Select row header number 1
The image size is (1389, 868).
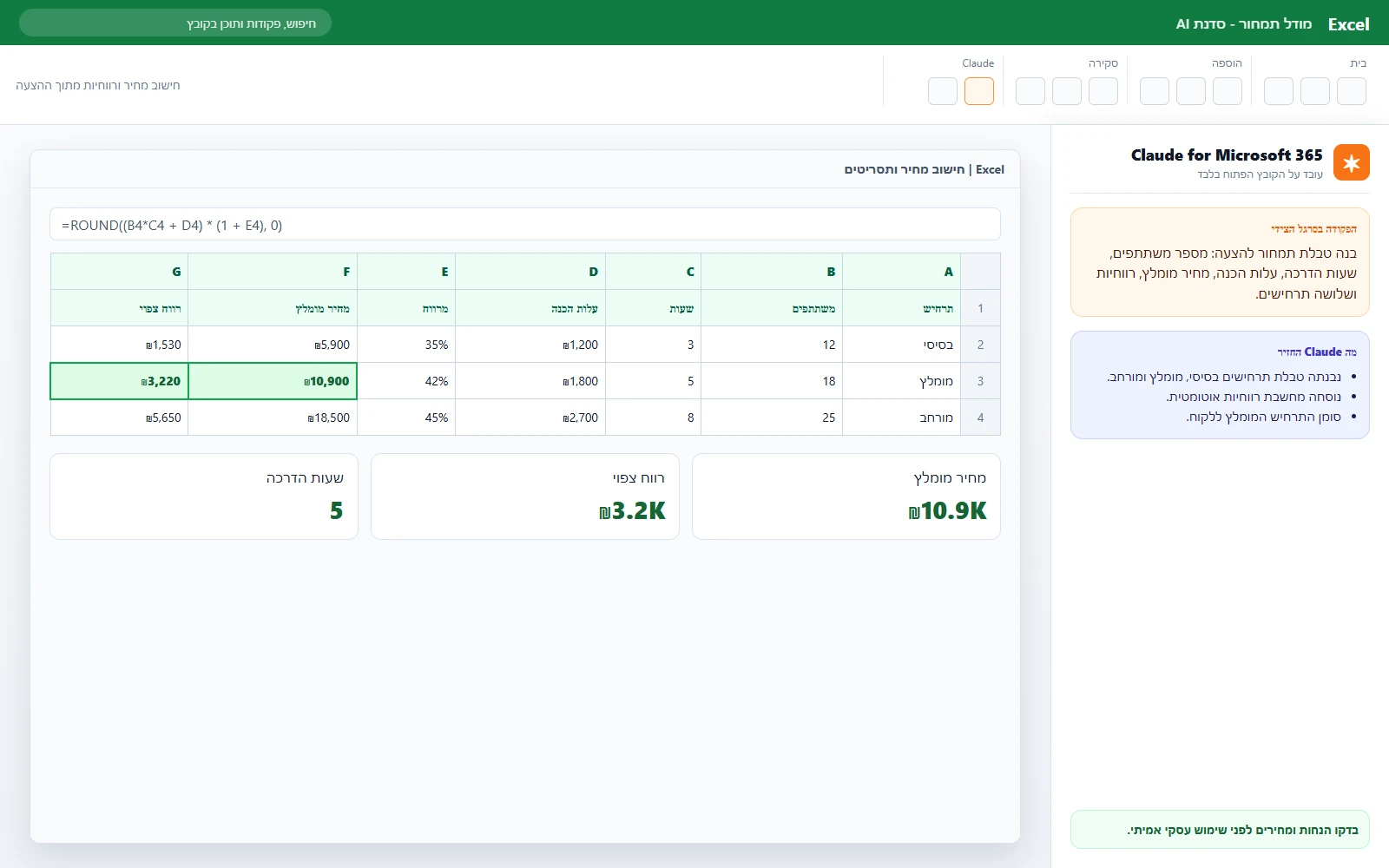tap(980, 308)
